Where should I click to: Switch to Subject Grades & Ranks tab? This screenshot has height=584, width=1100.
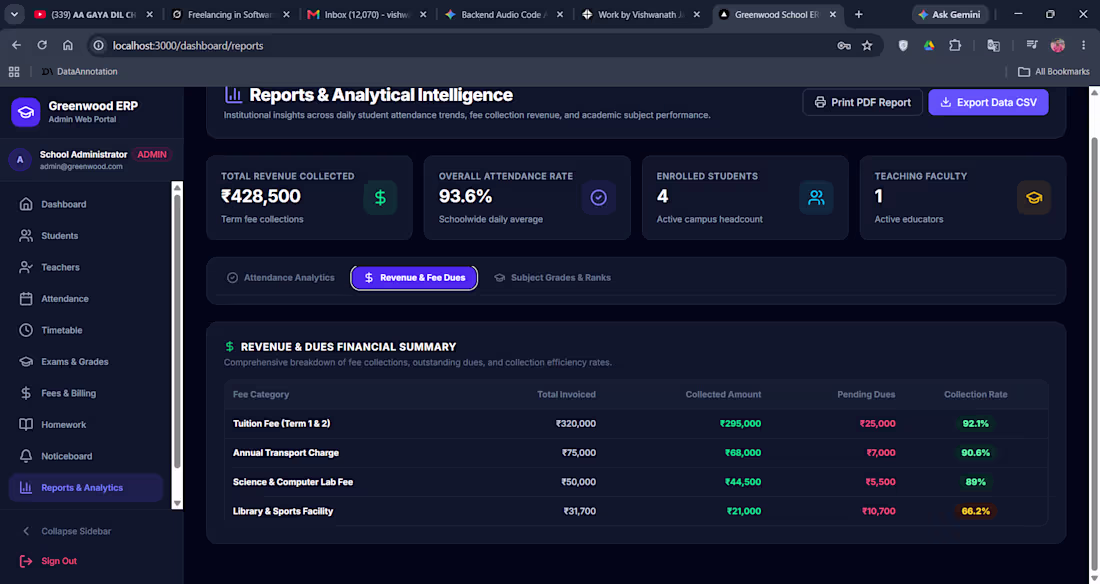coord(553,278)
